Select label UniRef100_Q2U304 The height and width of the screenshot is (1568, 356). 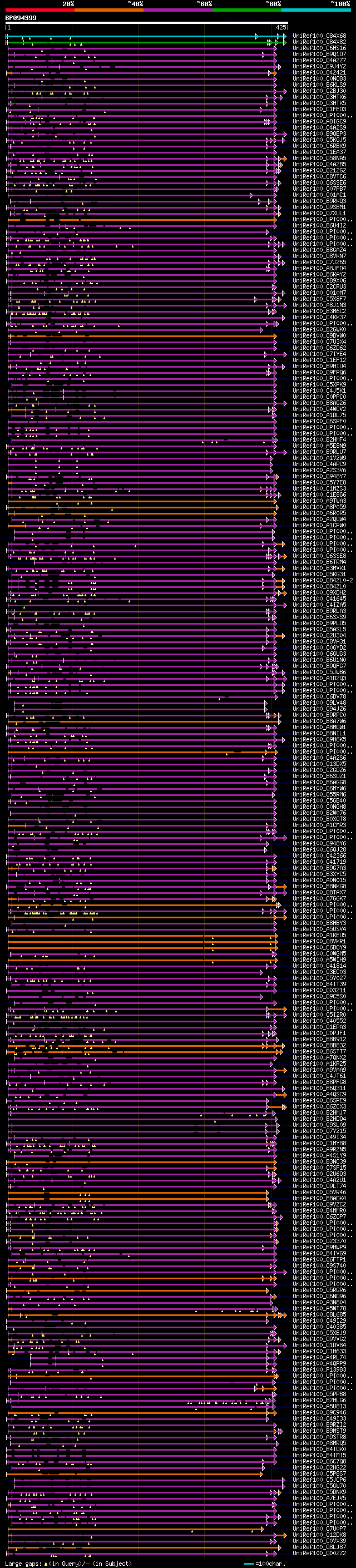tap(319, 635)
